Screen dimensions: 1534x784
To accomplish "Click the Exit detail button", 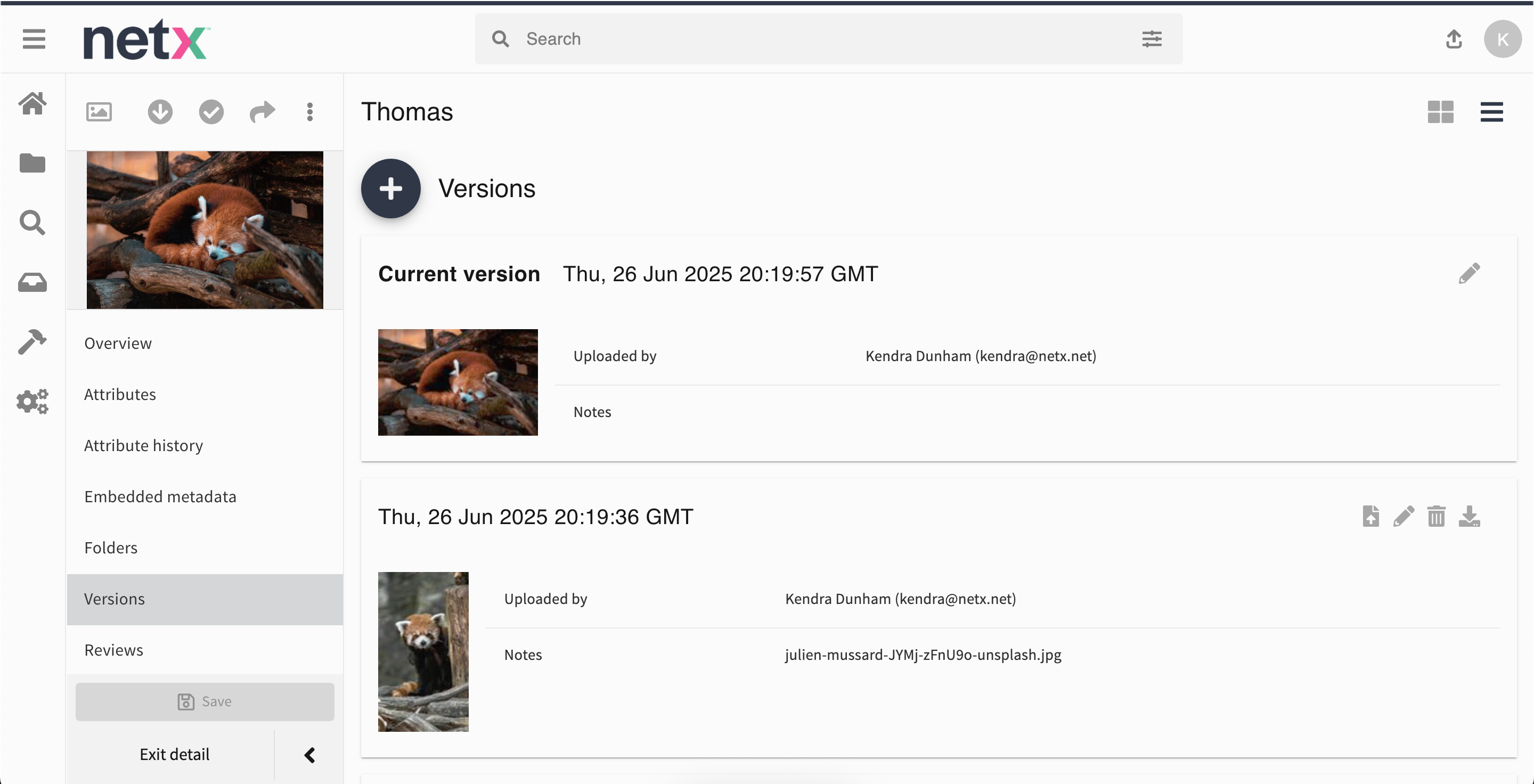I will click(174, 755).
